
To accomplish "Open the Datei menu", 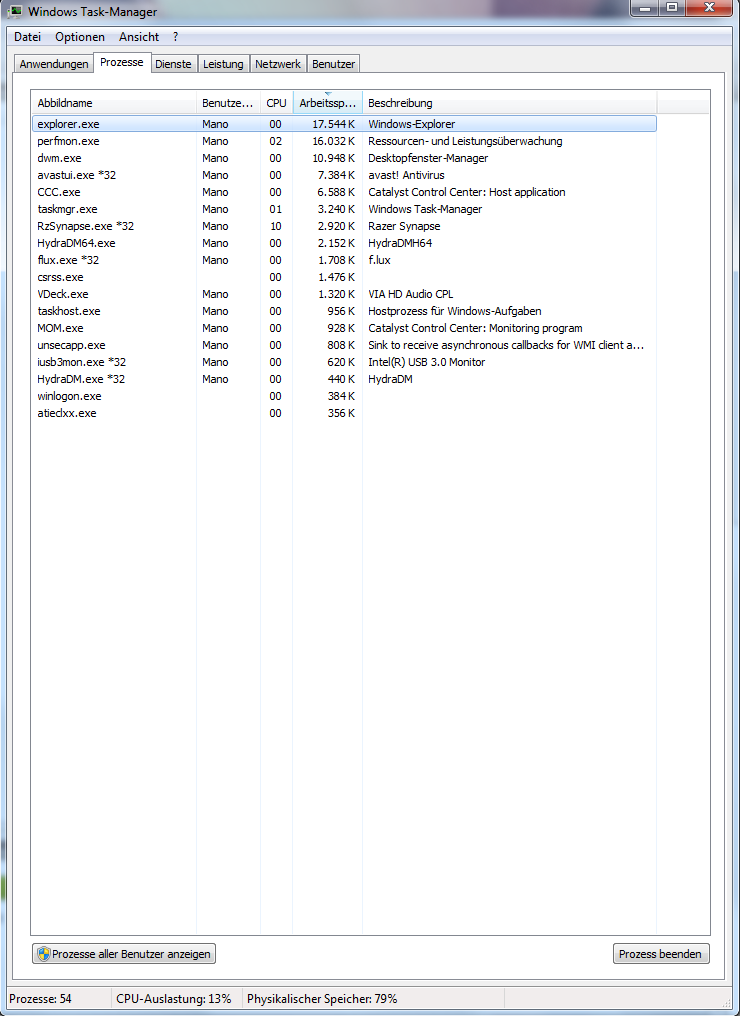I will click(x=27, y=37).
